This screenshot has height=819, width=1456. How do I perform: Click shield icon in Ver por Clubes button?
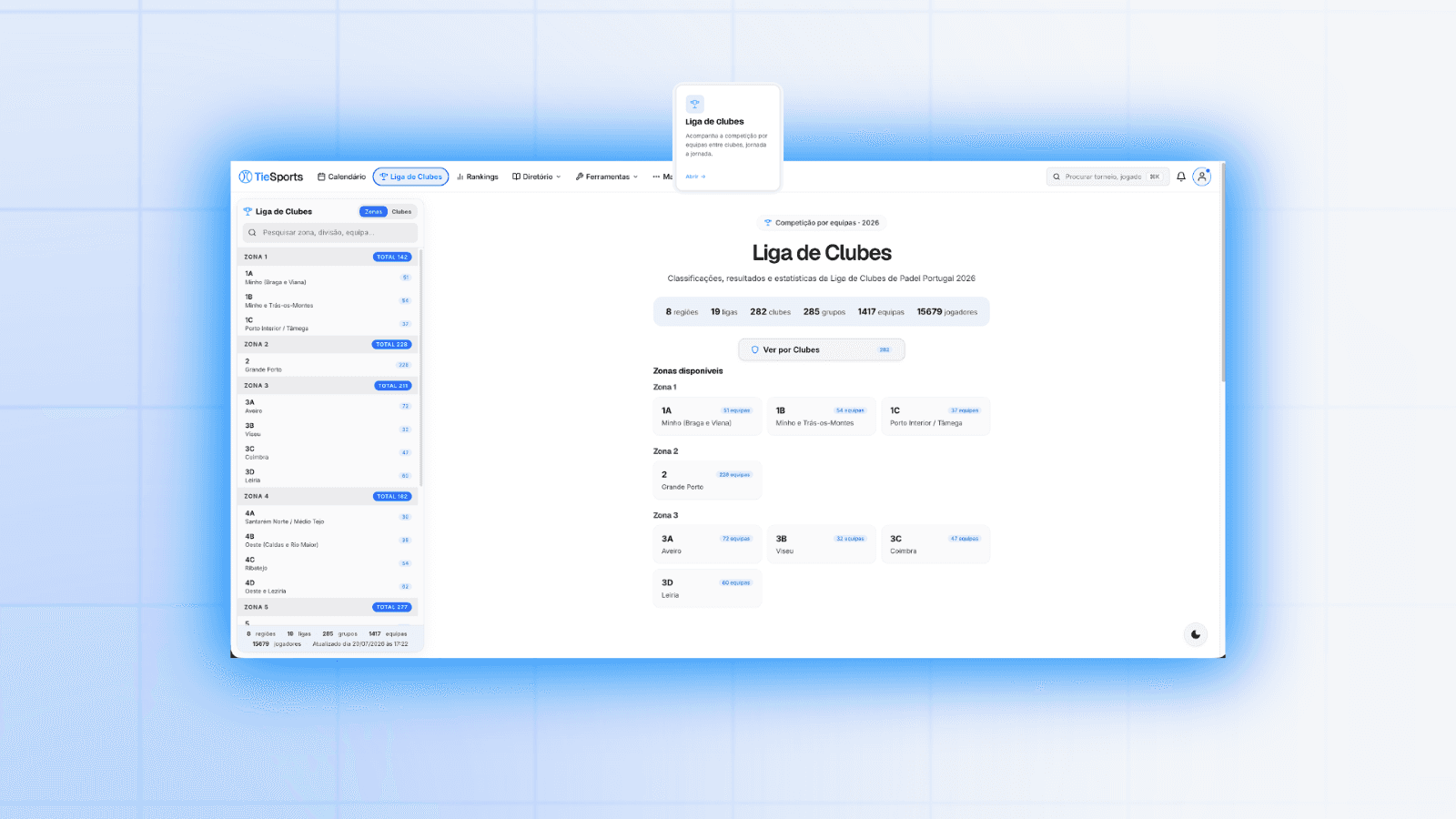coord(754,349)
